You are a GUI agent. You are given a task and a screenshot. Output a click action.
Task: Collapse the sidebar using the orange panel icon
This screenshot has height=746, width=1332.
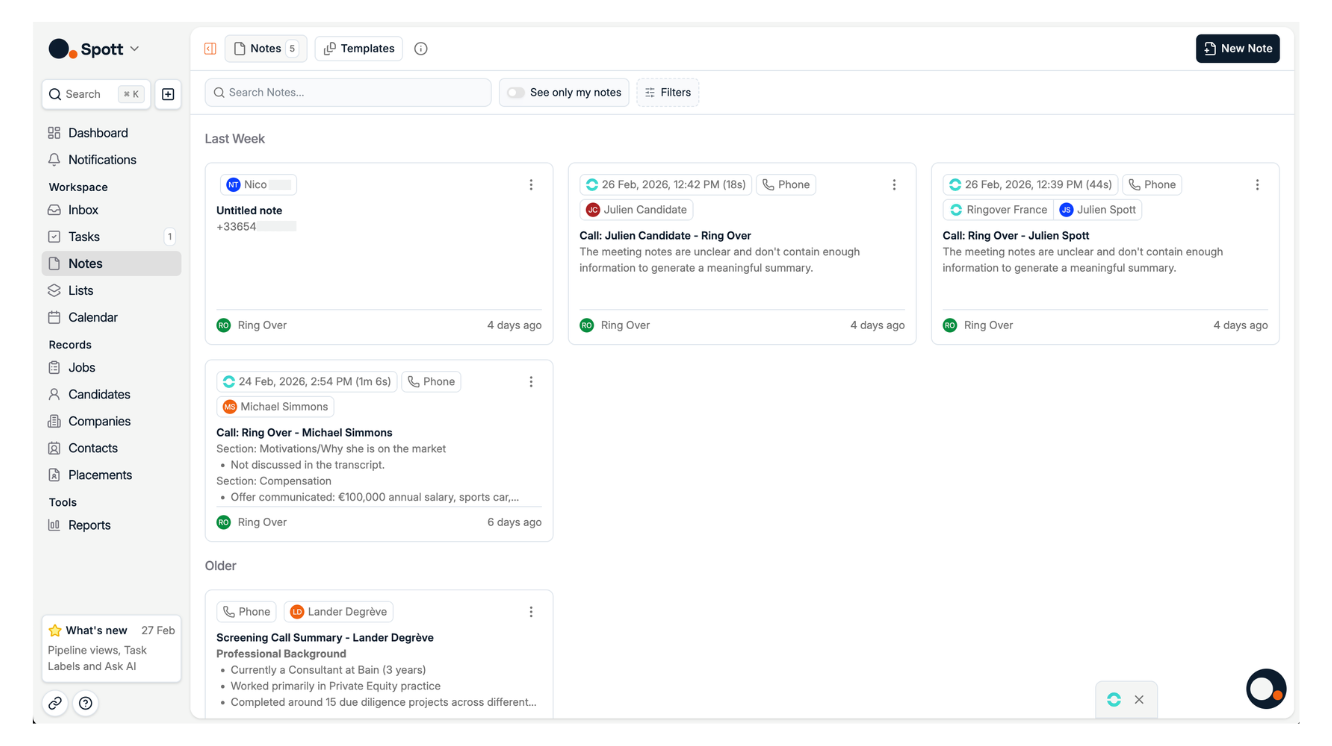click(x=209, y=47)
